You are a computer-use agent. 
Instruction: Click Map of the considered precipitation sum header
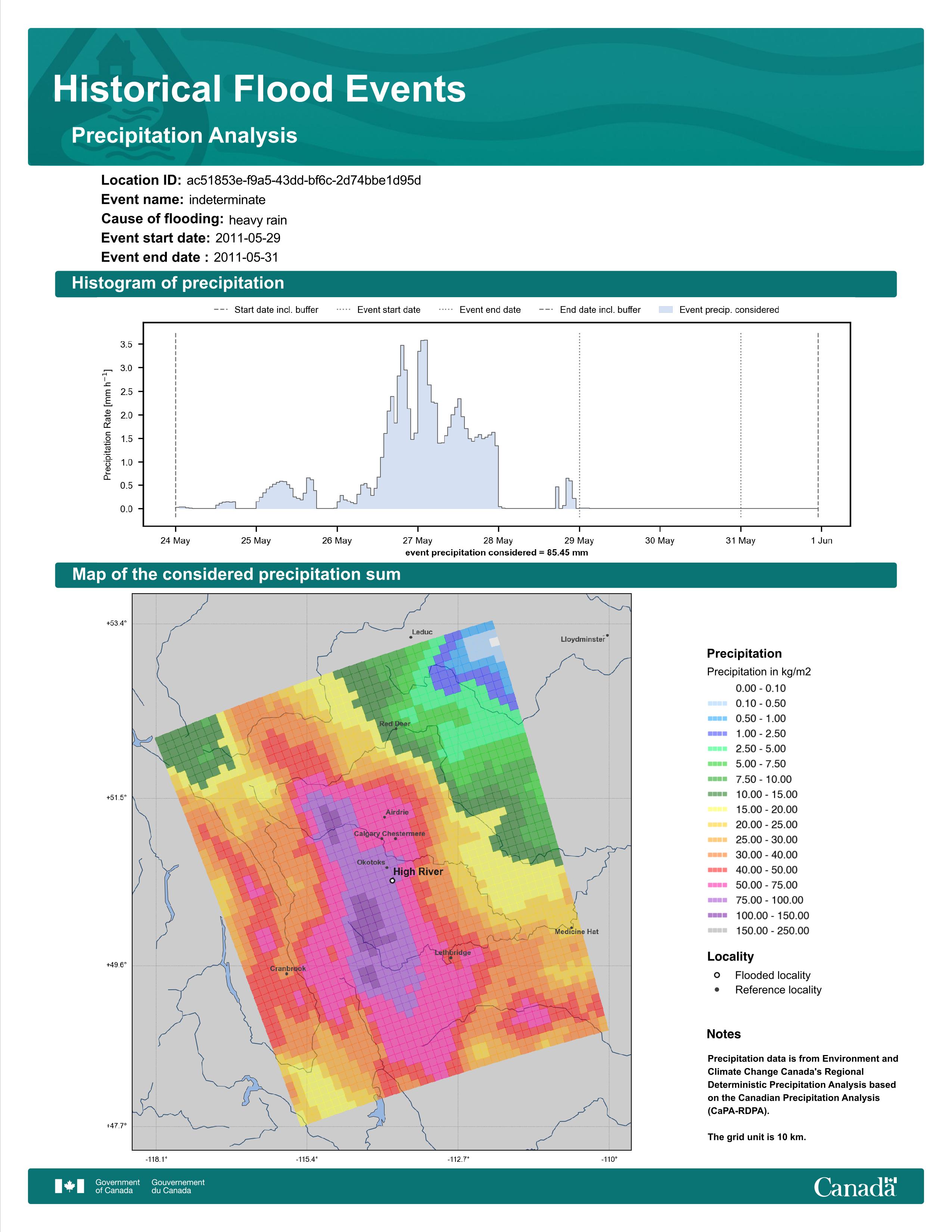[x=236, y=574]
